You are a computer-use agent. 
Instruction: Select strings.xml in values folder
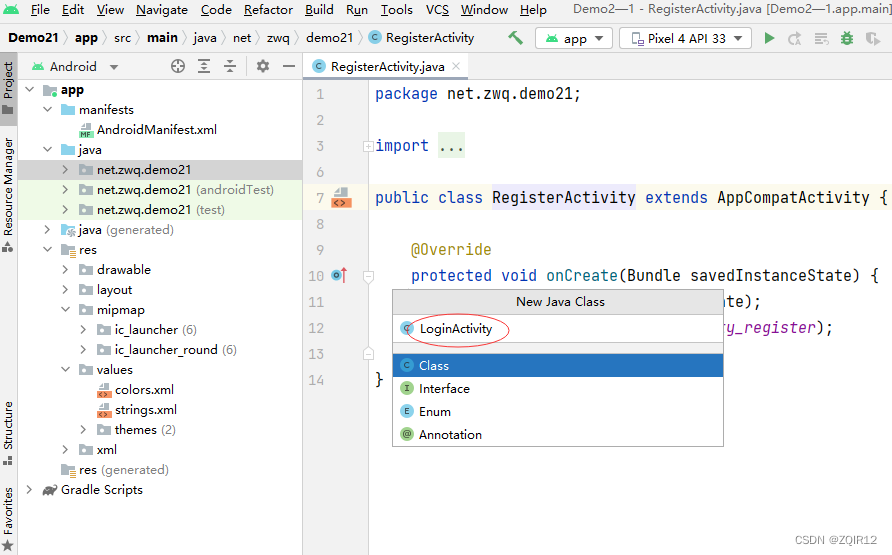(x=146, y=410)
